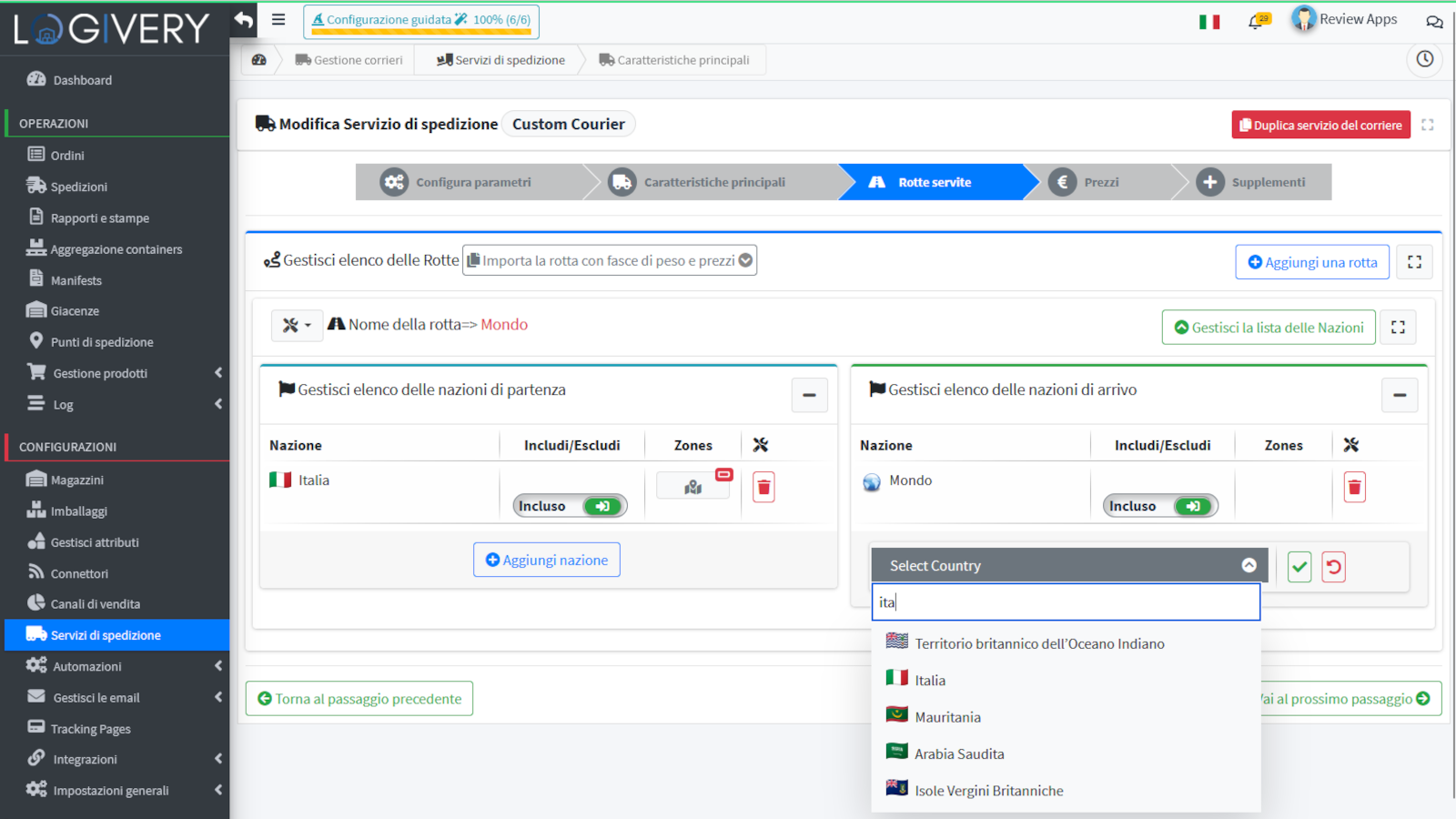Viewport: 1456px width, 819px height.
Task: Collapse the arrival nations panel
Action: click(1400, 395)
